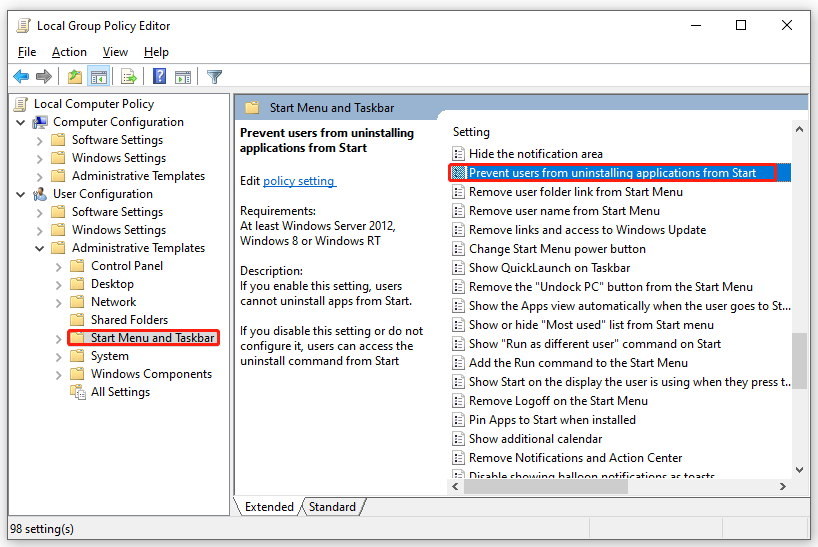The image size is (818, 547).
Task: Click the Up one level folder icon
Action: pyautogui.click(x=75, y=77)
